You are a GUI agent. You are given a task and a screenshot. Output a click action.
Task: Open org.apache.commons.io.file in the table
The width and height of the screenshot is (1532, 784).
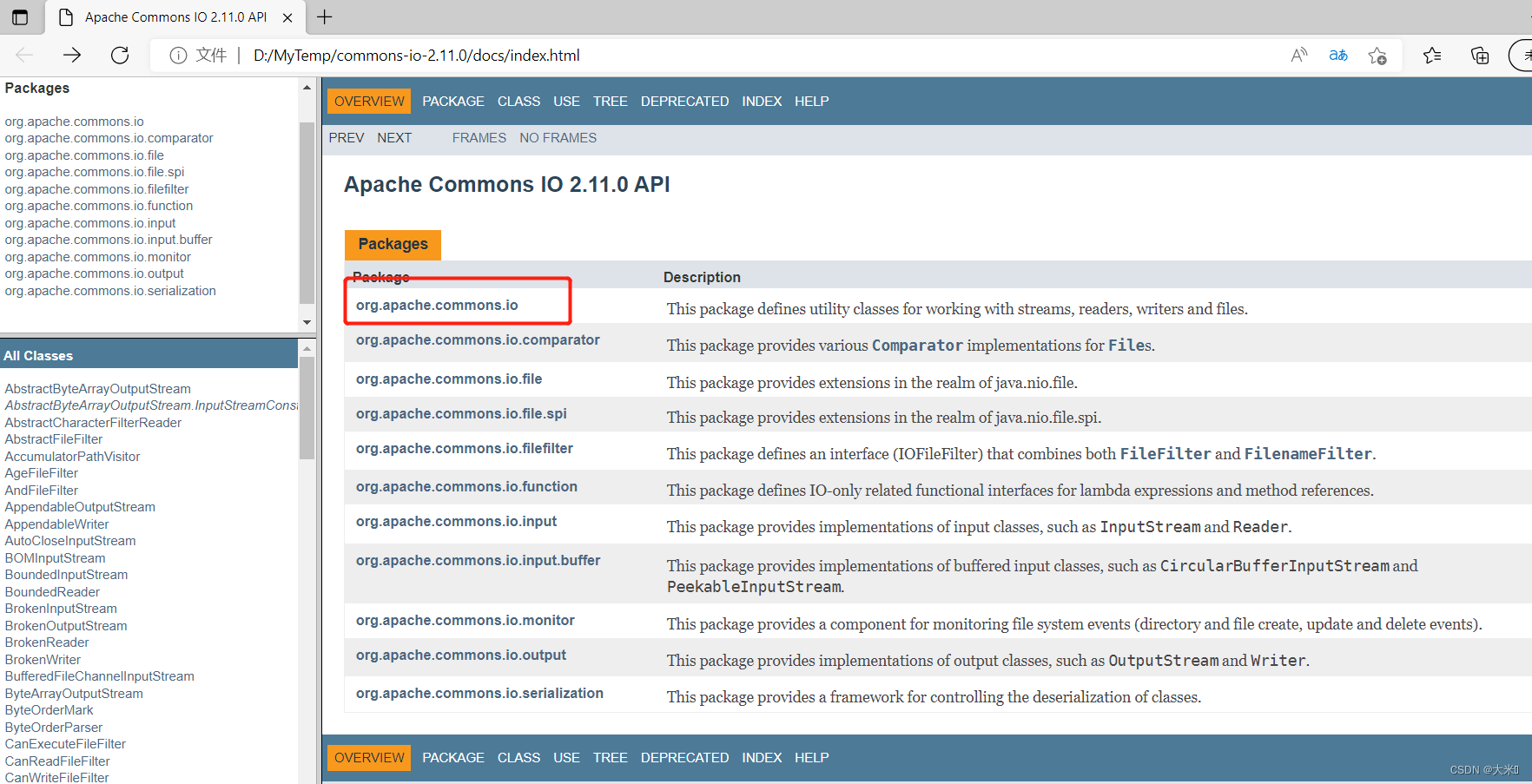[449, 379]
